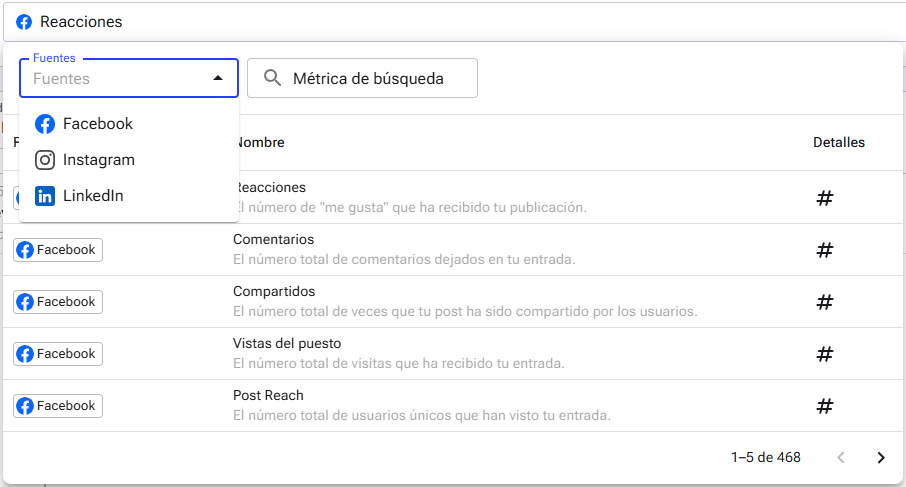Select the Vistas del puesto metric
906x487 pixels.
click(x=287, y=343)
